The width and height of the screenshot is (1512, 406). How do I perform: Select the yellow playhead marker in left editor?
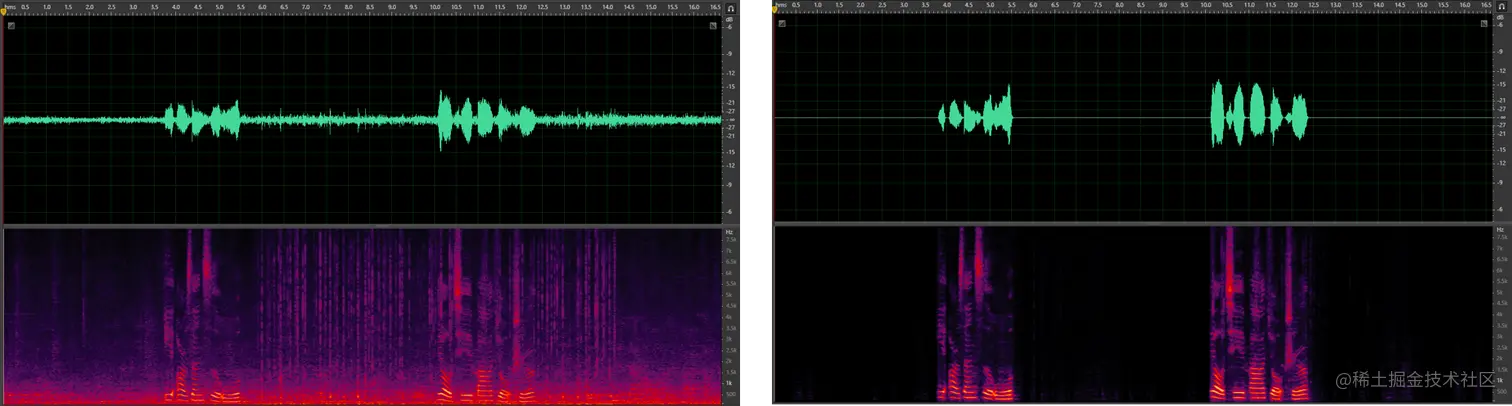tap(3, 12)
